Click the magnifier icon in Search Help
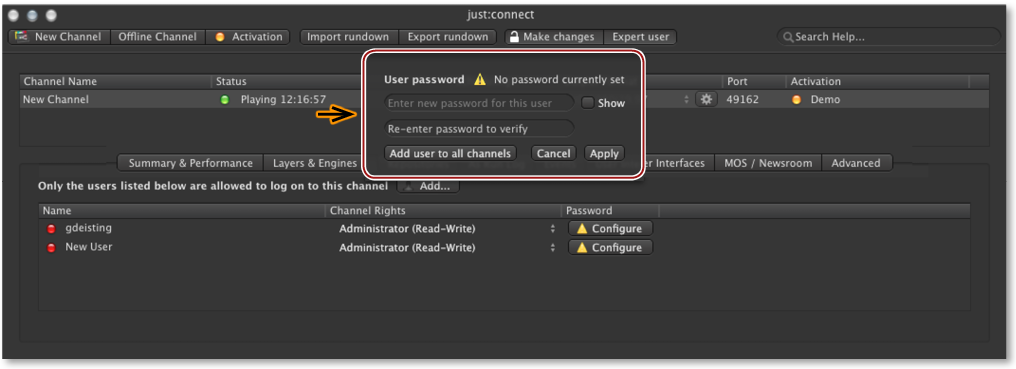Image resolution: width=1016 pixels, height=369 pixels. tap(788, 38)
